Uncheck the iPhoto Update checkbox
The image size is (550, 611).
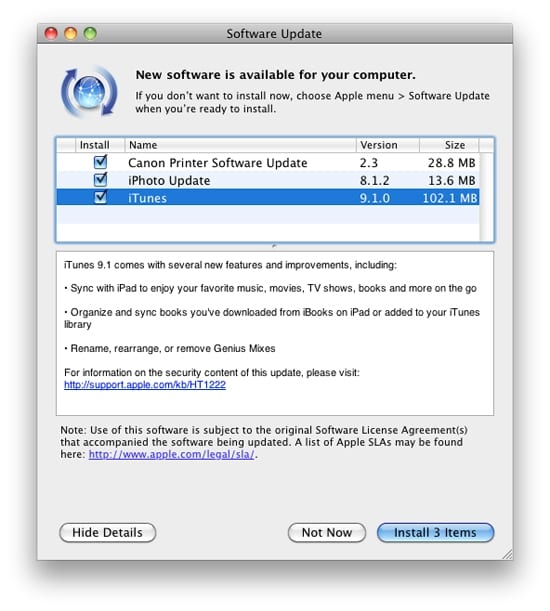click(101, 180)
